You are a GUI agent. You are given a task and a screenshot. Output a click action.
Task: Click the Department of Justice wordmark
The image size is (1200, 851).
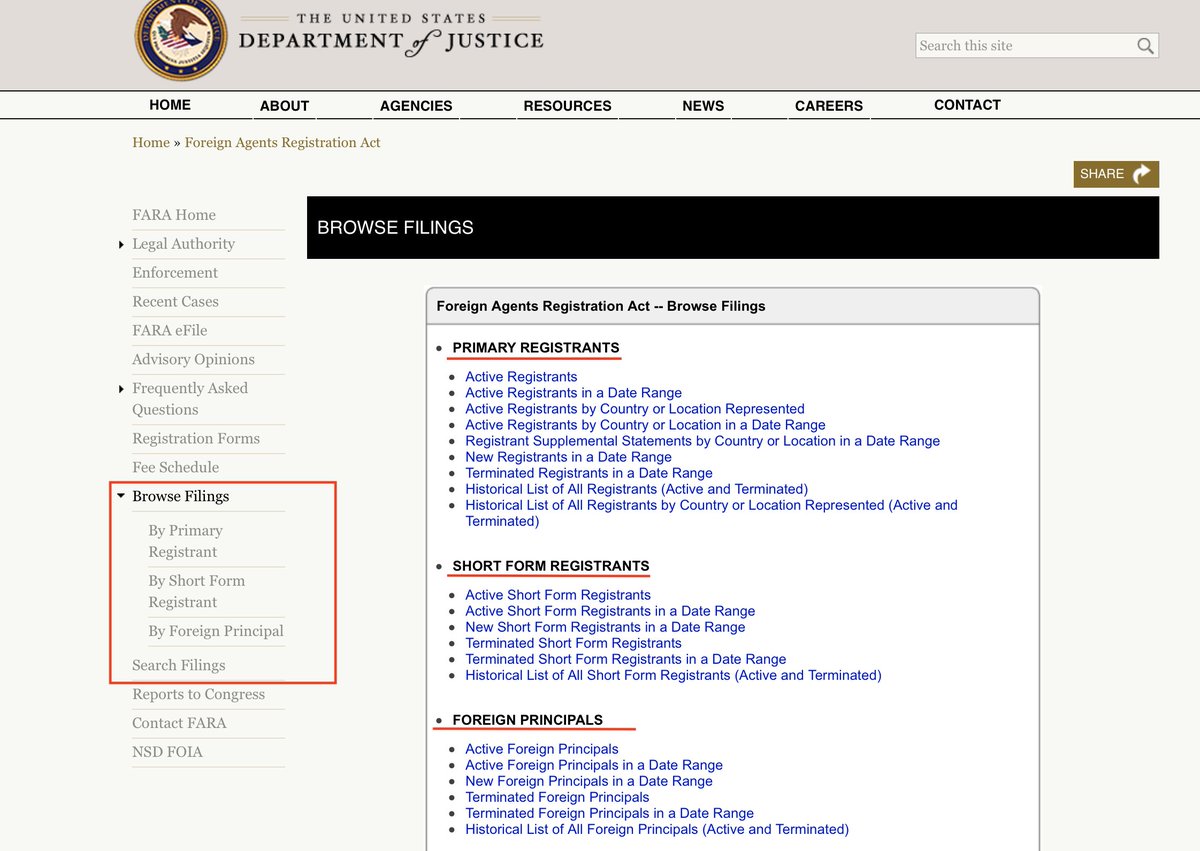[x=391, y=35]
